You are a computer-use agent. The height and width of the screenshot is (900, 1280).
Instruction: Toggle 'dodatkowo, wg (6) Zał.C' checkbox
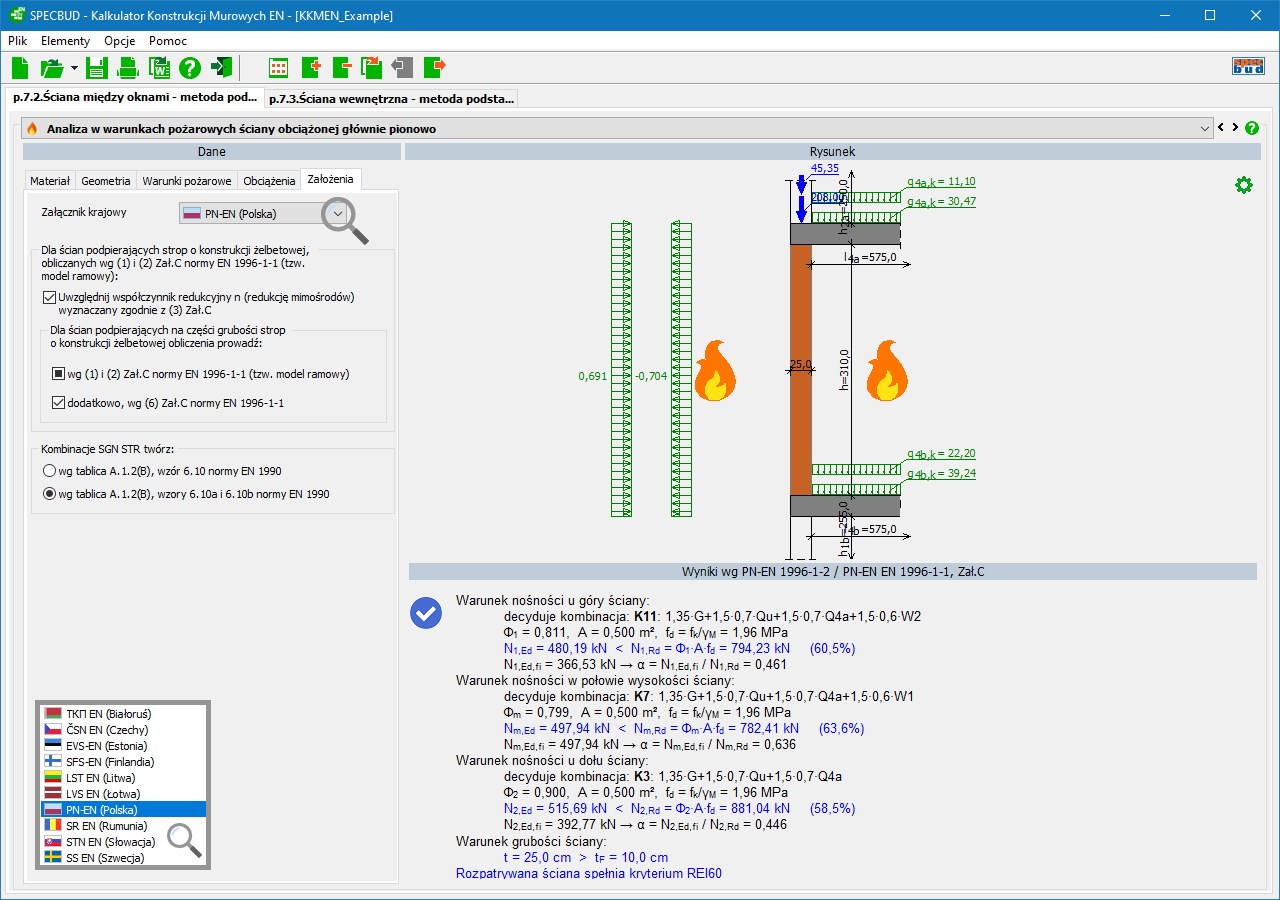(58, 403)
